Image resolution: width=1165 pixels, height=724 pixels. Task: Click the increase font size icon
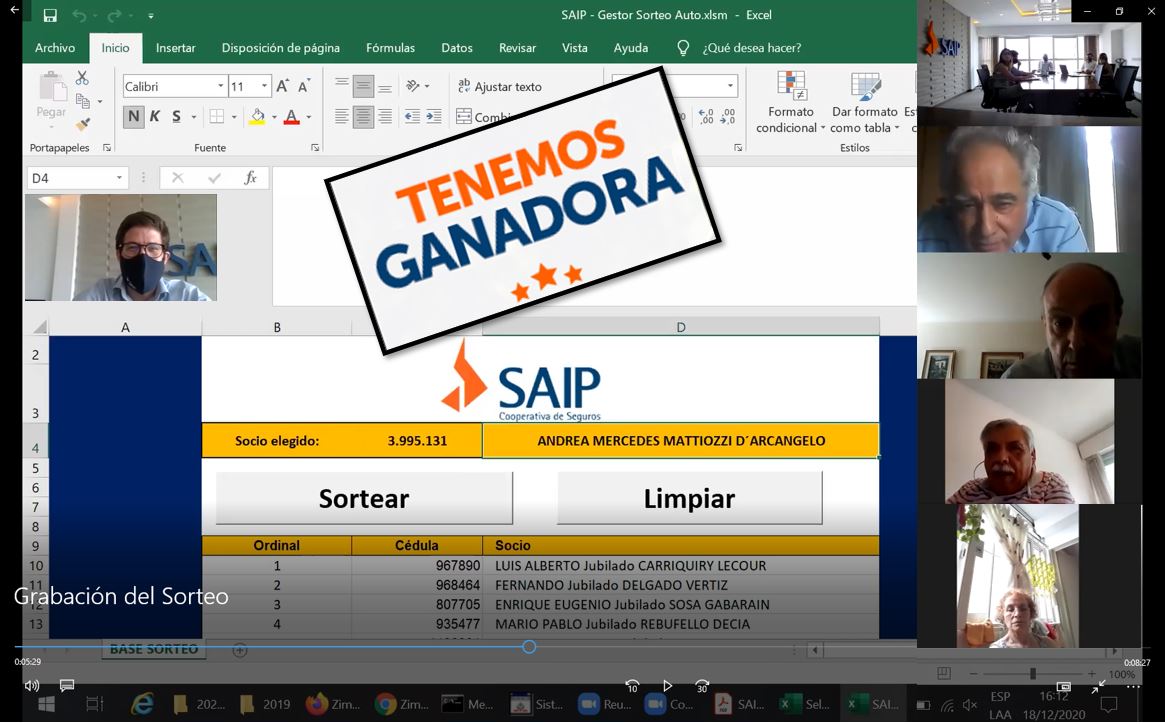[x=283, y=87]
